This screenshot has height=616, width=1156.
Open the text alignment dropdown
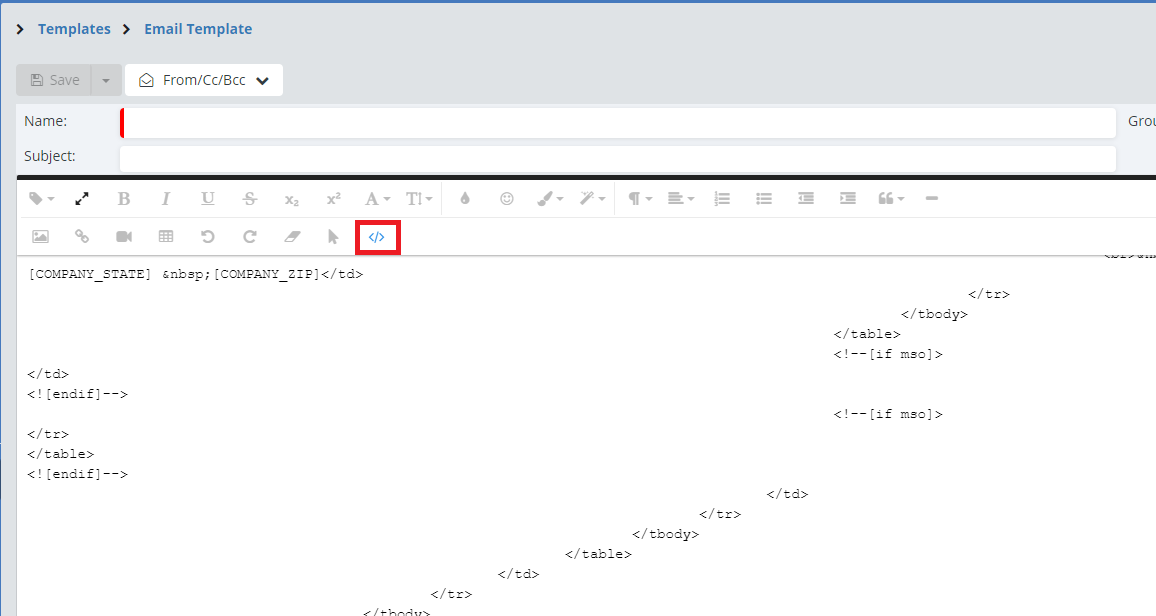681,199
